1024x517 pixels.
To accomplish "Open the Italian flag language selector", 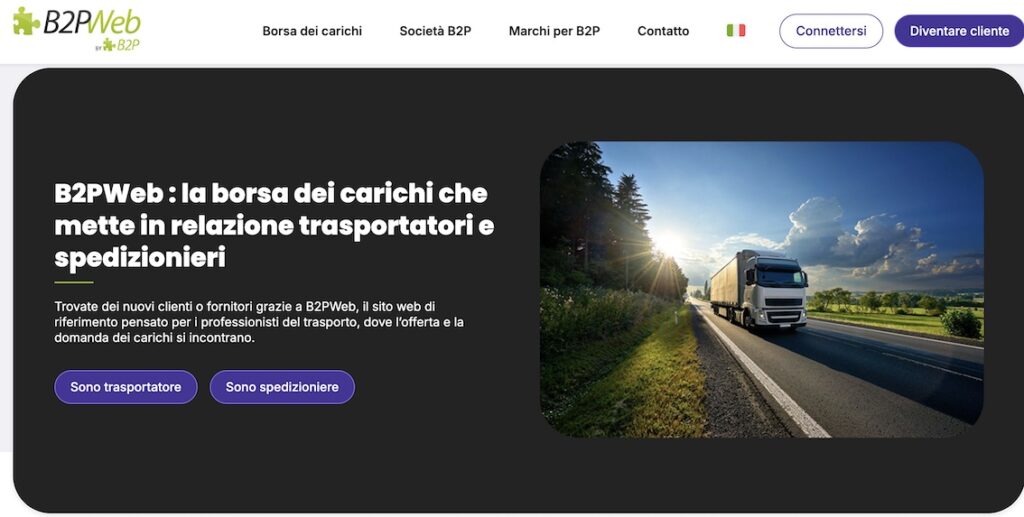I will pyautogui.click(x=736, y=31).
